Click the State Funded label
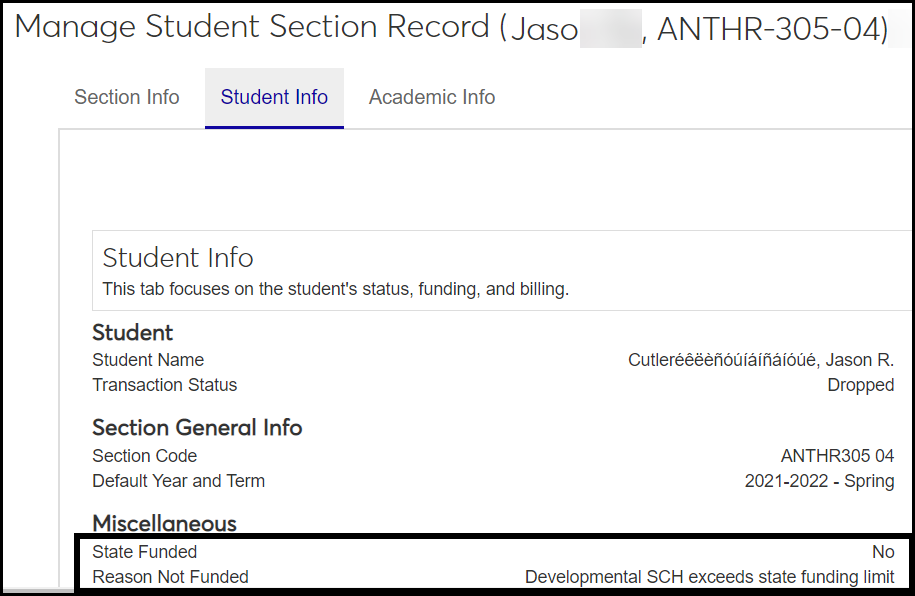Image resolution: width=915 pixels, height=596 pixels. [144, 552]
